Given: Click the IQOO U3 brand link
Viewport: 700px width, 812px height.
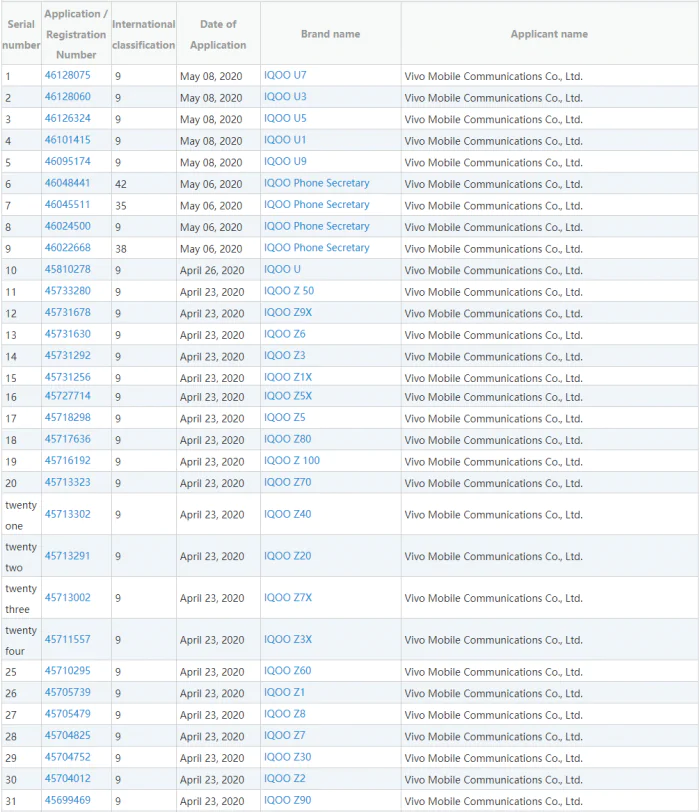Looking at the screenshot, I should (x=285, y=97).
